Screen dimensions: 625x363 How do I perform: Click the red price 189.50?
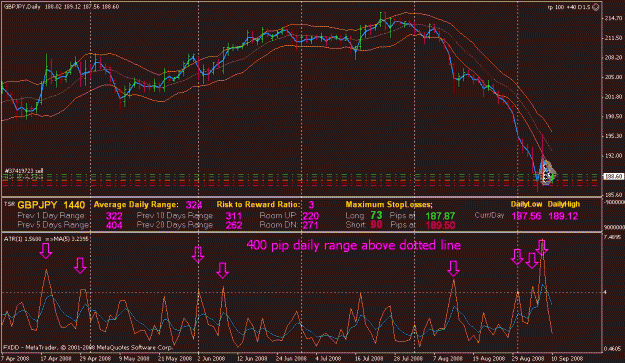point(440,226)
